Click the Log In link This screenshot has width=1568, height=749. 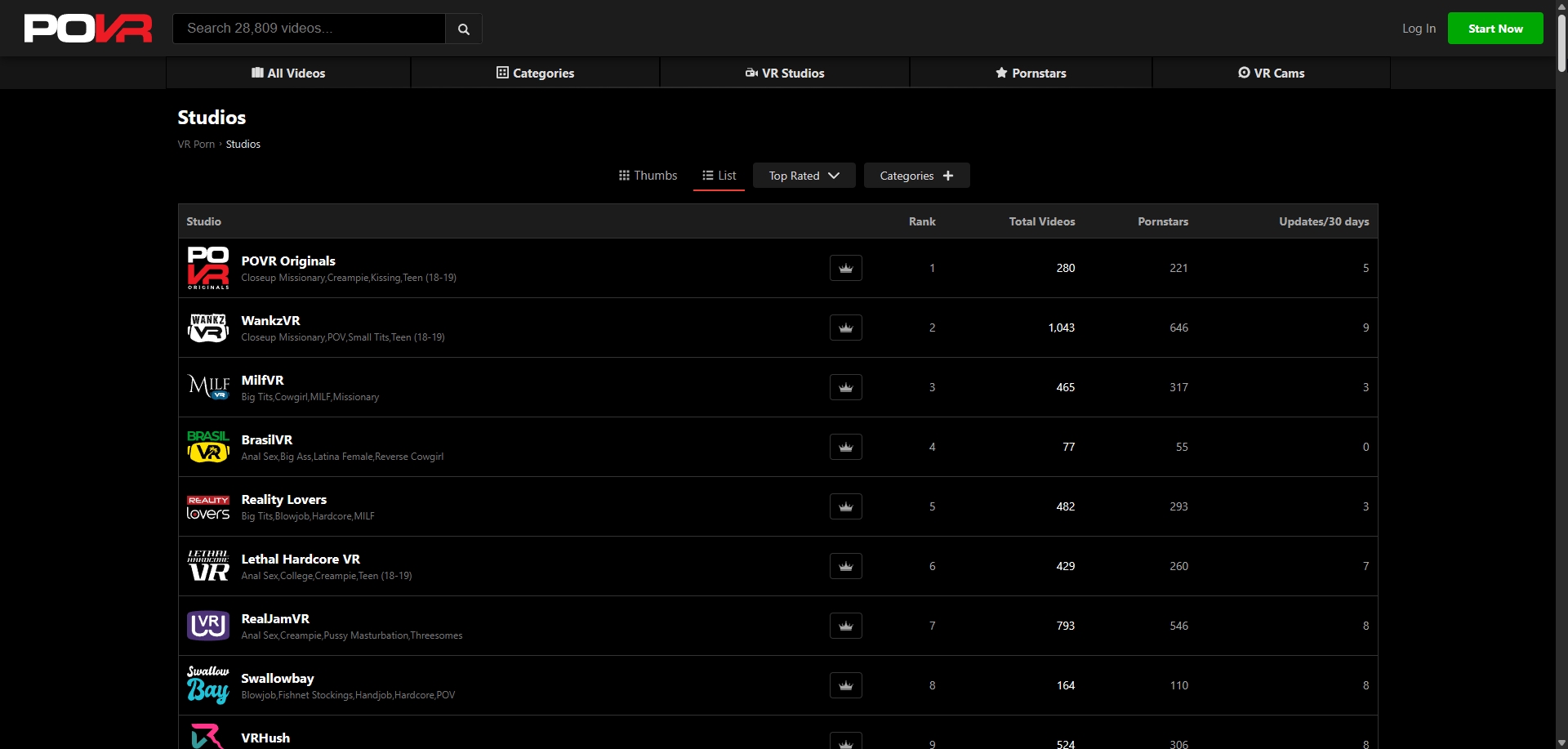pyautogui.click(x=1419, y=29)
